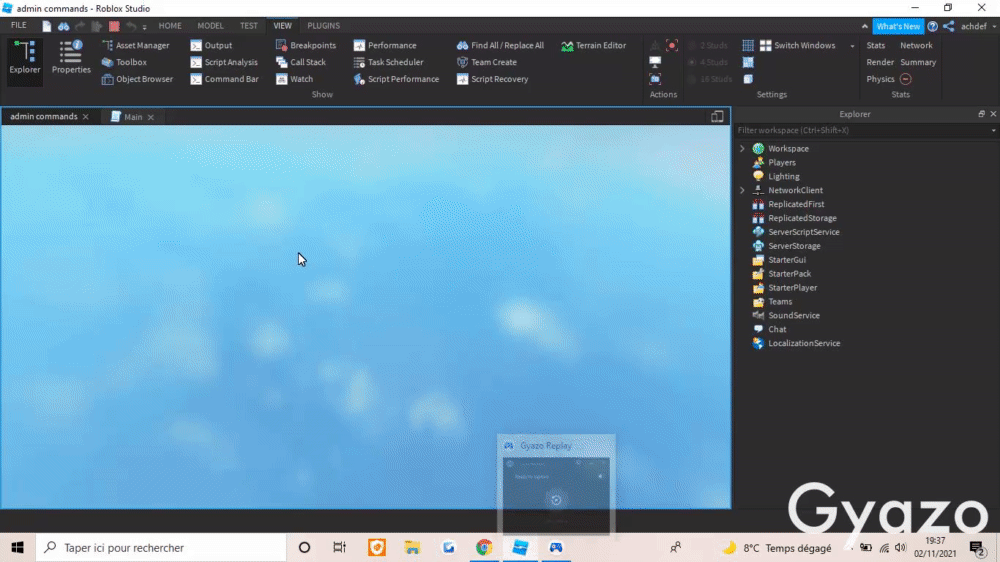Open Script Performance
The image size is (1000, 562).
[396, 79]
